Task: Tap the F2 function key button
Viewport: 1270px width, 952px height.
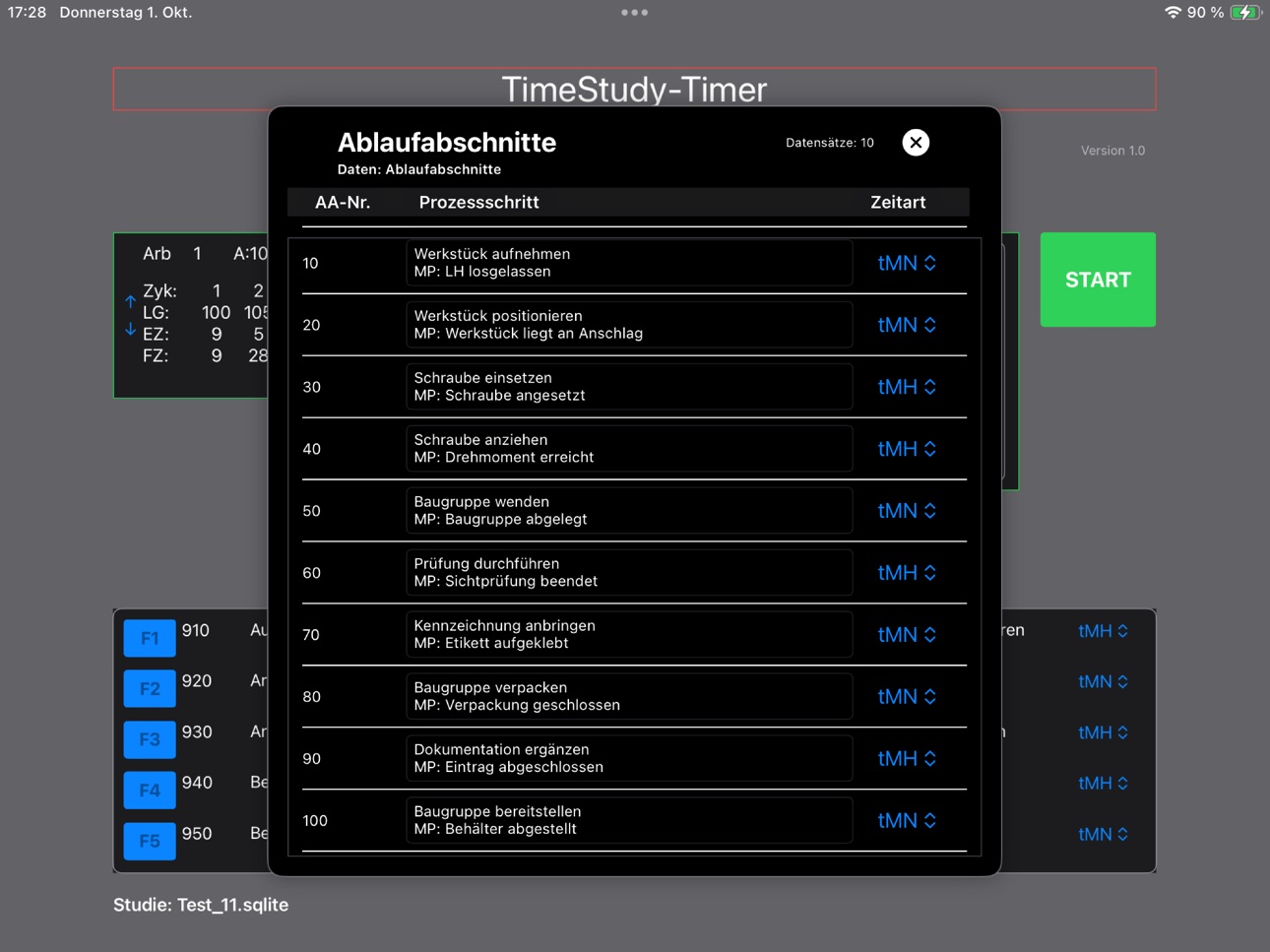Action: 150,689
